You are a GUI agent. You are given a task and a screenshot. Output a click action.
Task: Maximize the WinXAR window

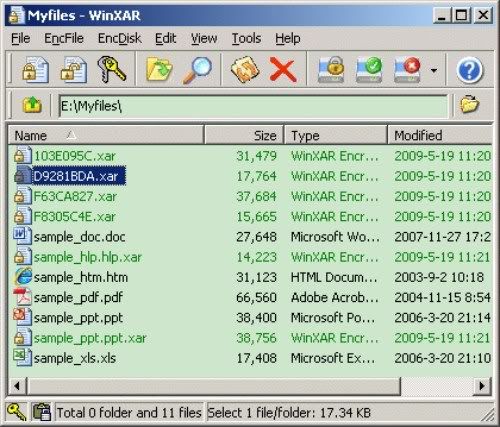pos(462,15)
